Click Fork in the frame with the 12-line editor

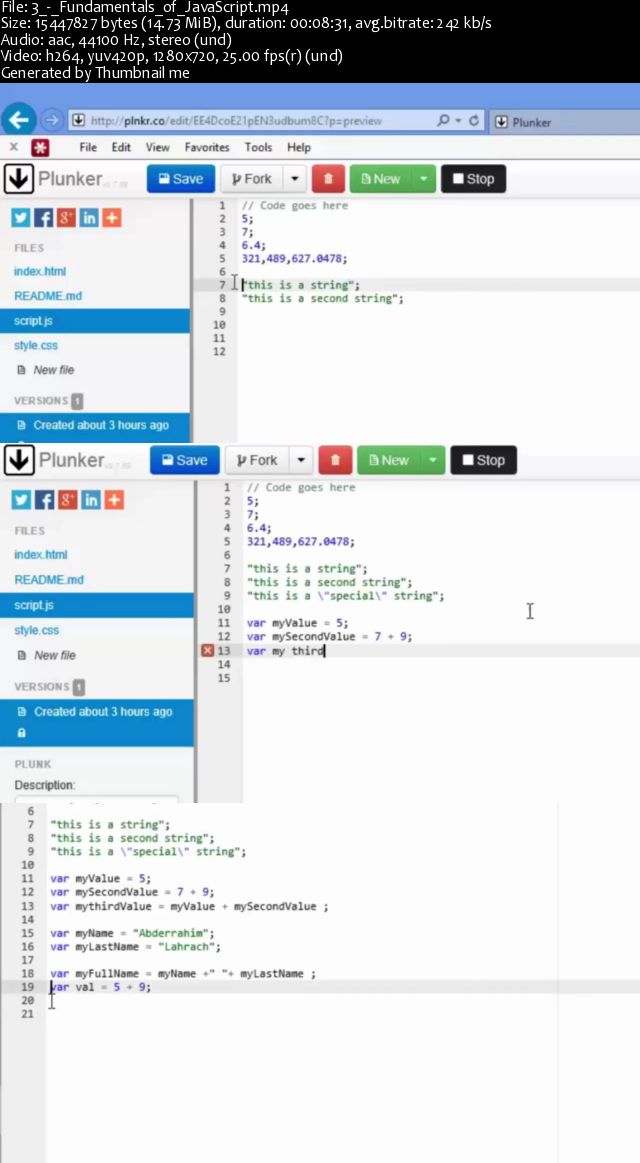[x=252, y=179]
